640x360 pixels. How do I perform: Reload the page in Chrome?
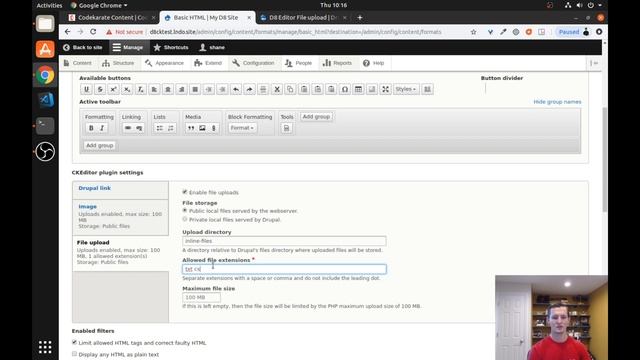click(x=93, y=32)
